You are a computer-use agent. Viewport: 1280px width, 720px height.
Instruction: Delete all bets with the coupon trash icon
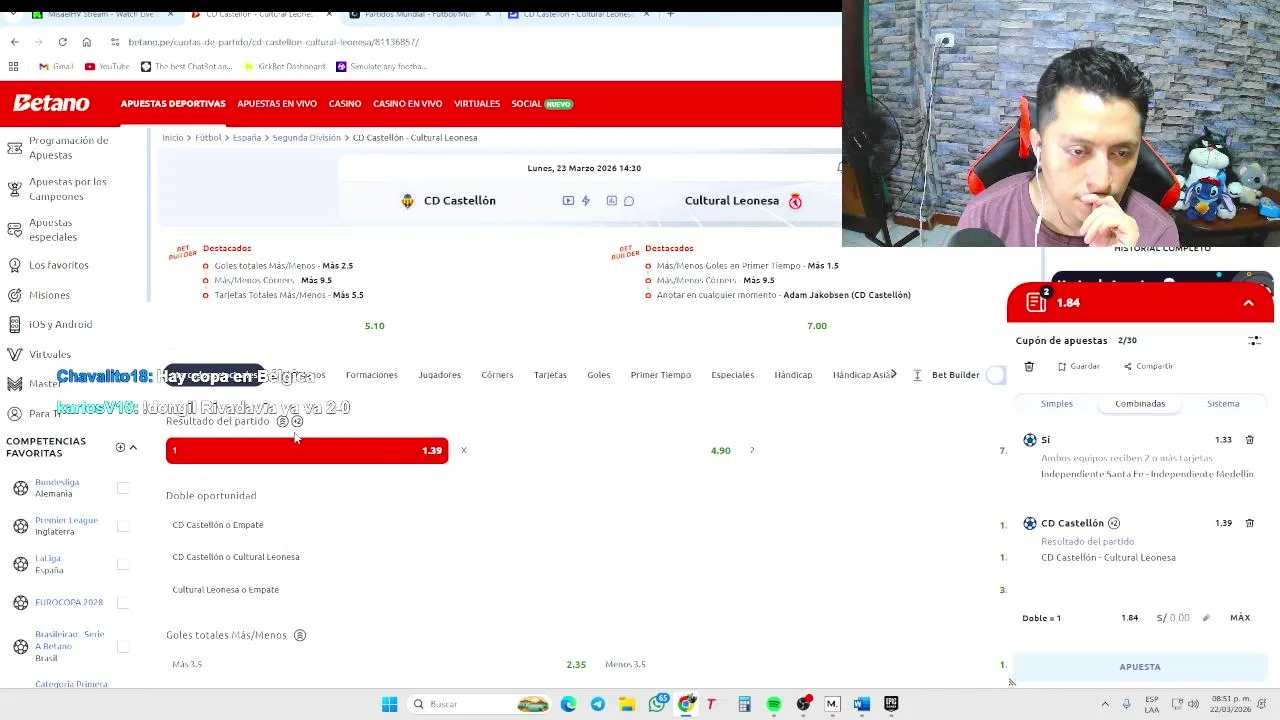point(1029,367)
